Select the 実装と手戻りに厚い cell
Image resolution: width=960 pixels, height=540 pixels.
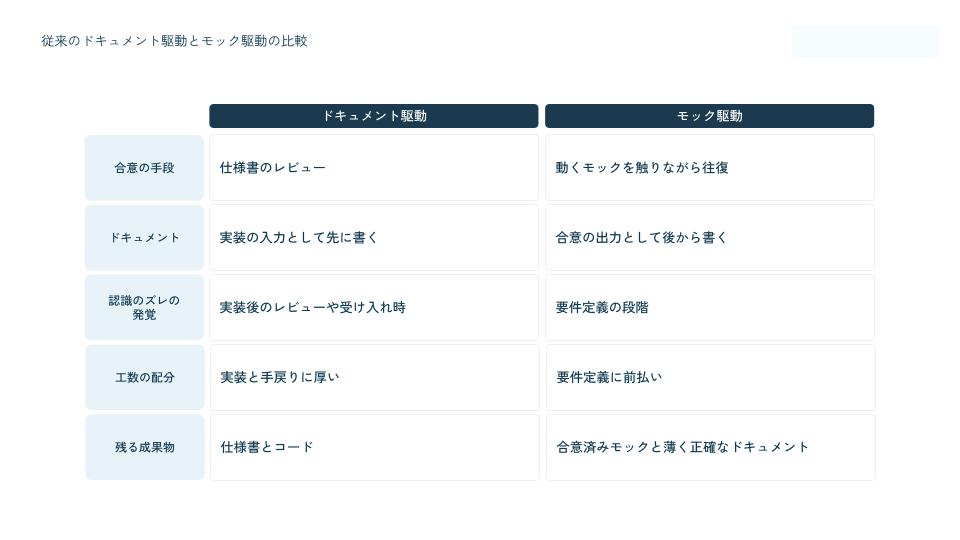[374, 377]
